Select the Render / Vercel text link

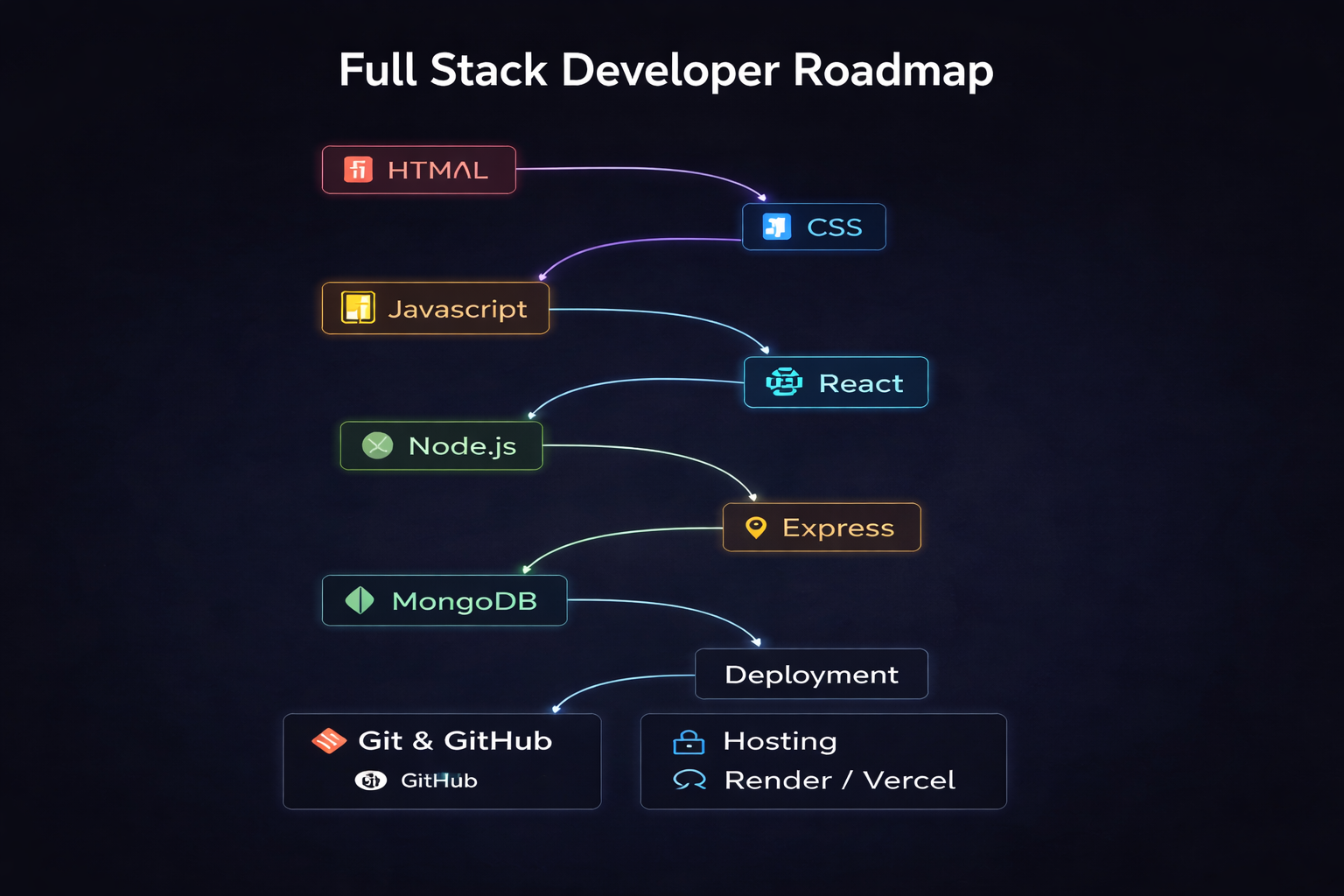tap(839, 780)
